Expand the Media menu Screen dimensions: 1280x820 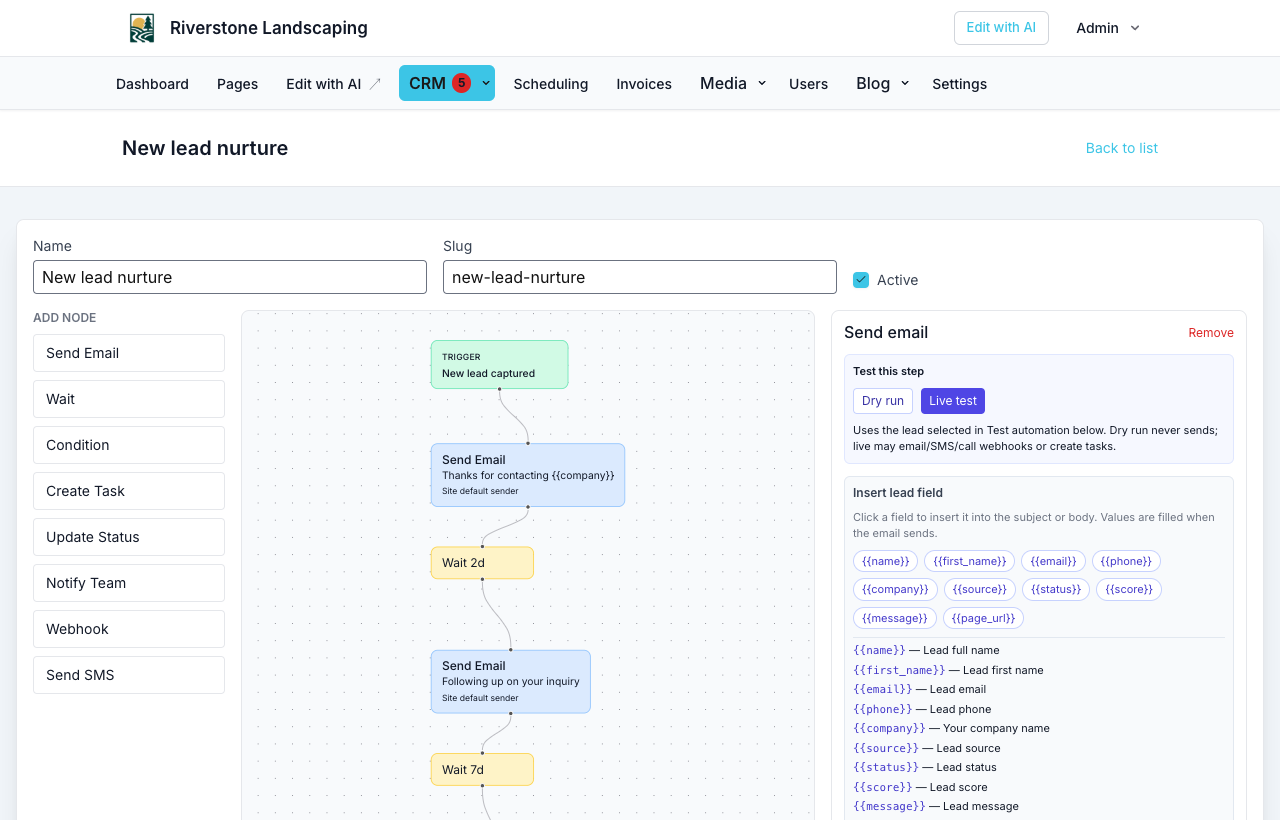point(733,83)
